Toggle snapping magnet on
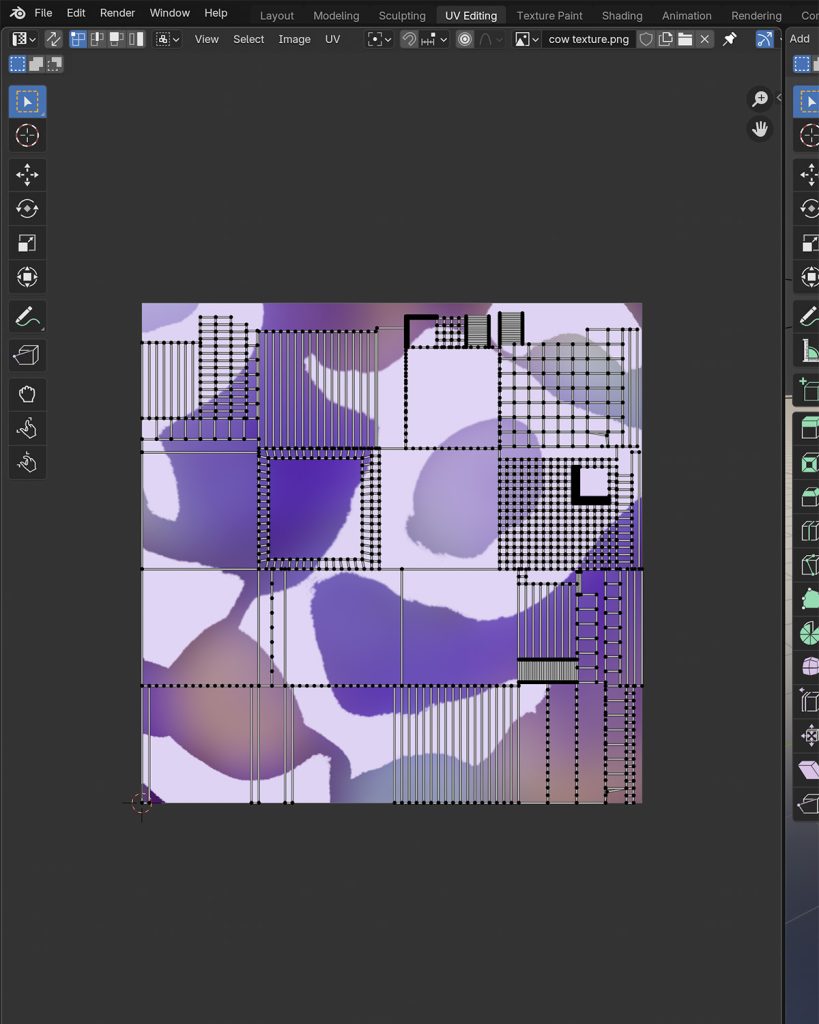The height and width of the screenshot is (1024, 819). click(409, 39)
